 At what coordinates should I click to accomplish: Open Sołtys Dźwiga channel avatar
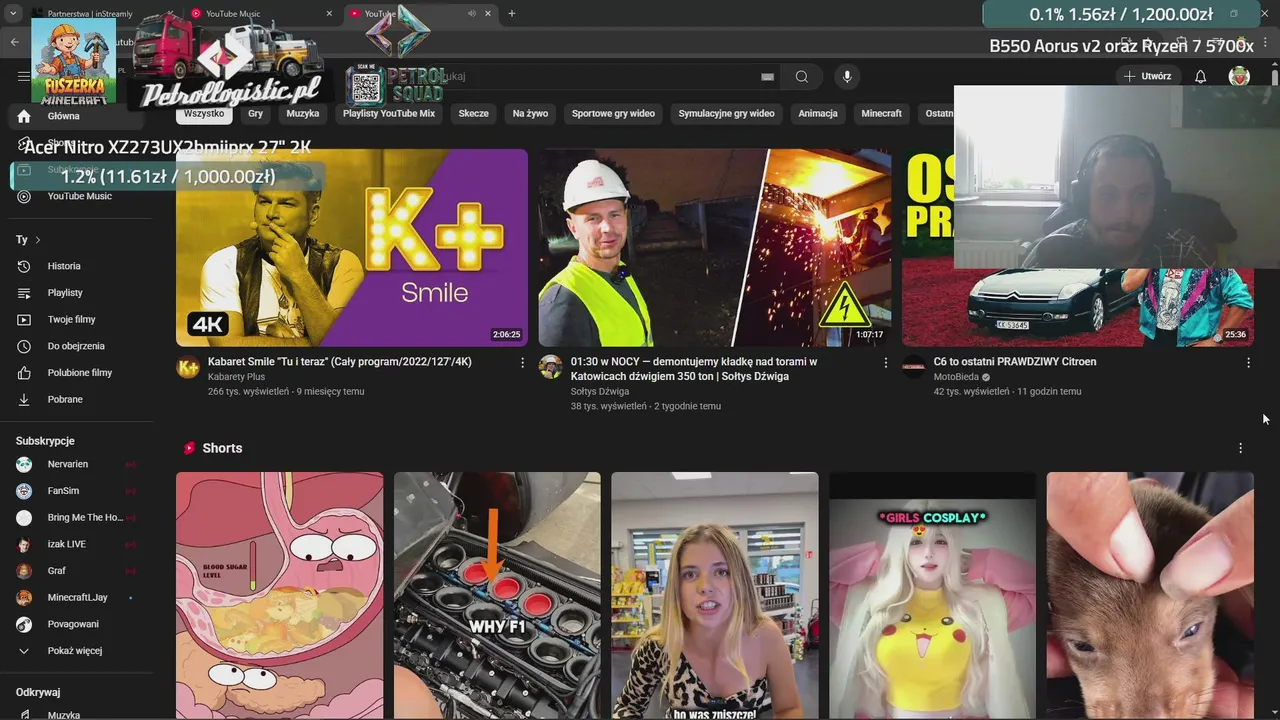pyautogui.click(x=551, y=367)
